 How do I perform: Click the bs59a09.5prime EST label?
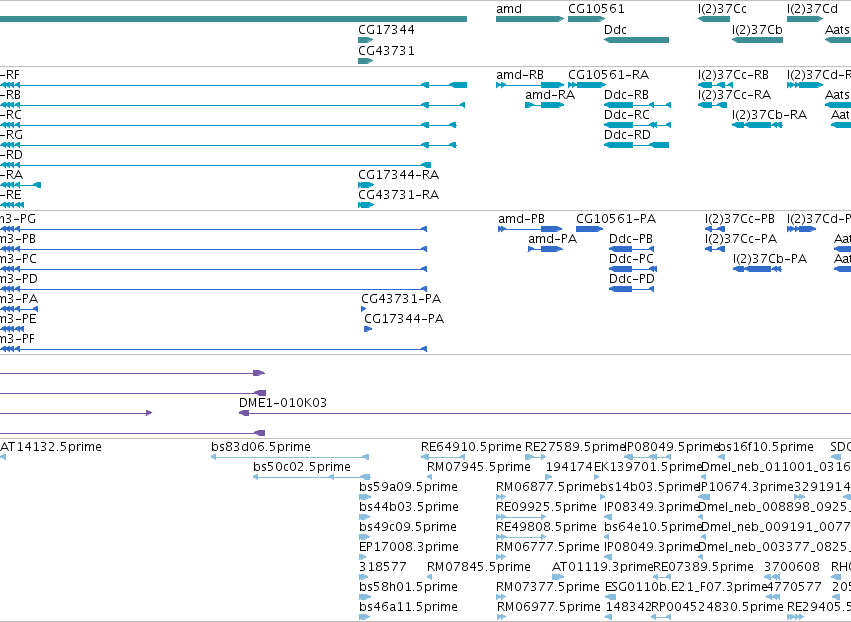tap(408, 487)
